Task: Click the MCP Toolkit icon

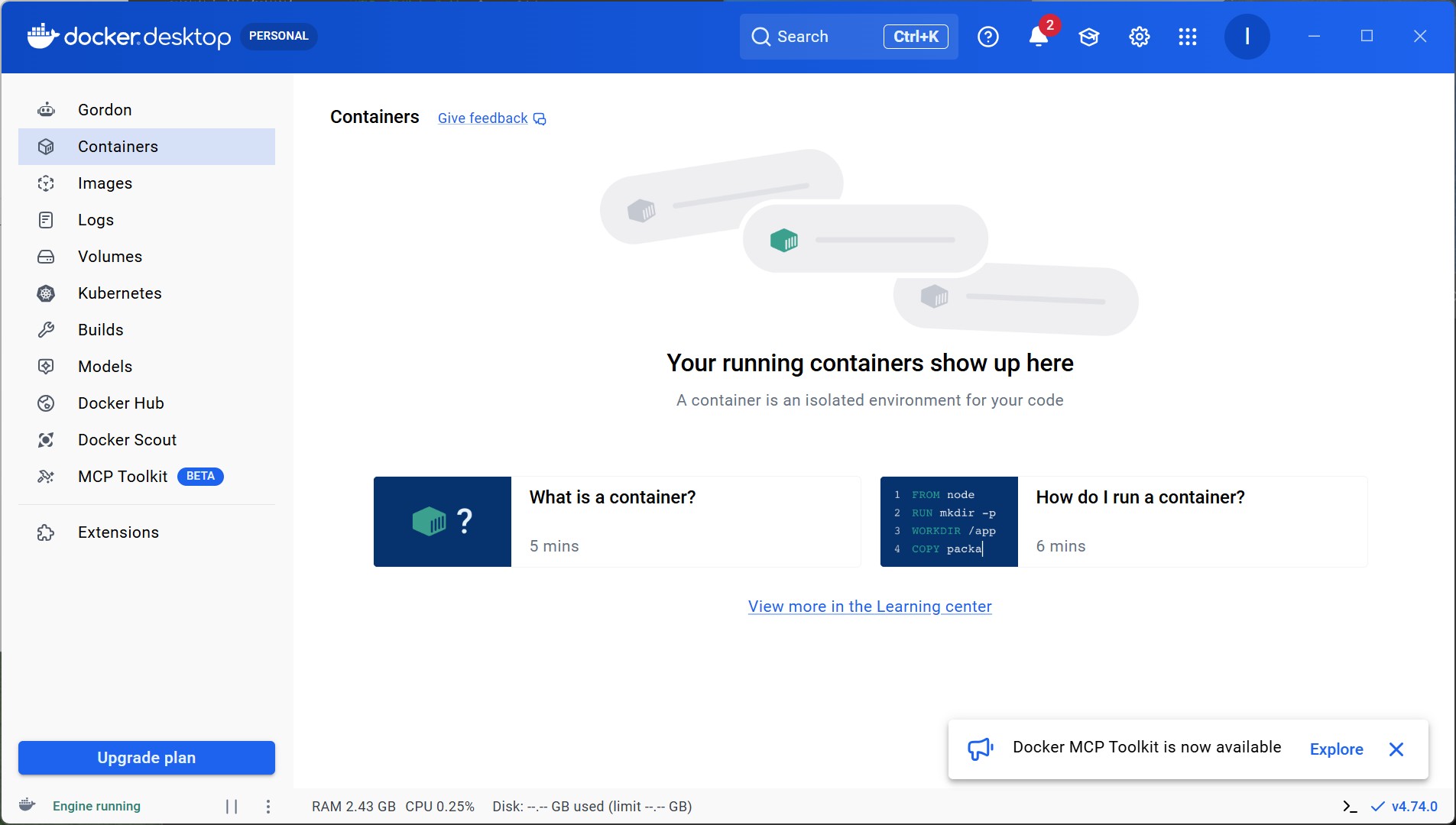Action: pyautogui.click(x=46, y=477)
